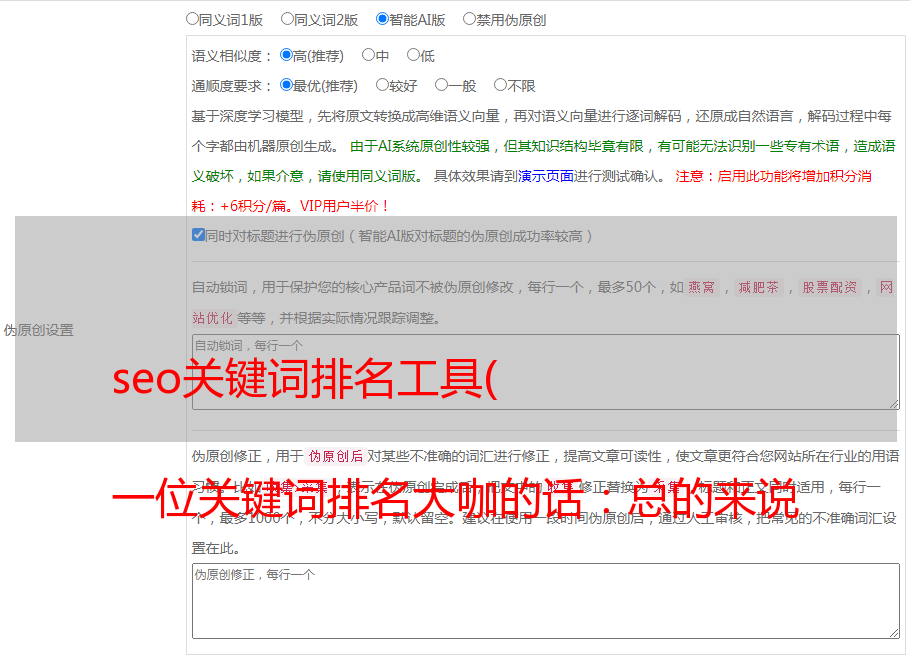Screen dimensions: 911x658
Task: Set 通顺度要求 to 一般
Action: [x=442, y=85]
